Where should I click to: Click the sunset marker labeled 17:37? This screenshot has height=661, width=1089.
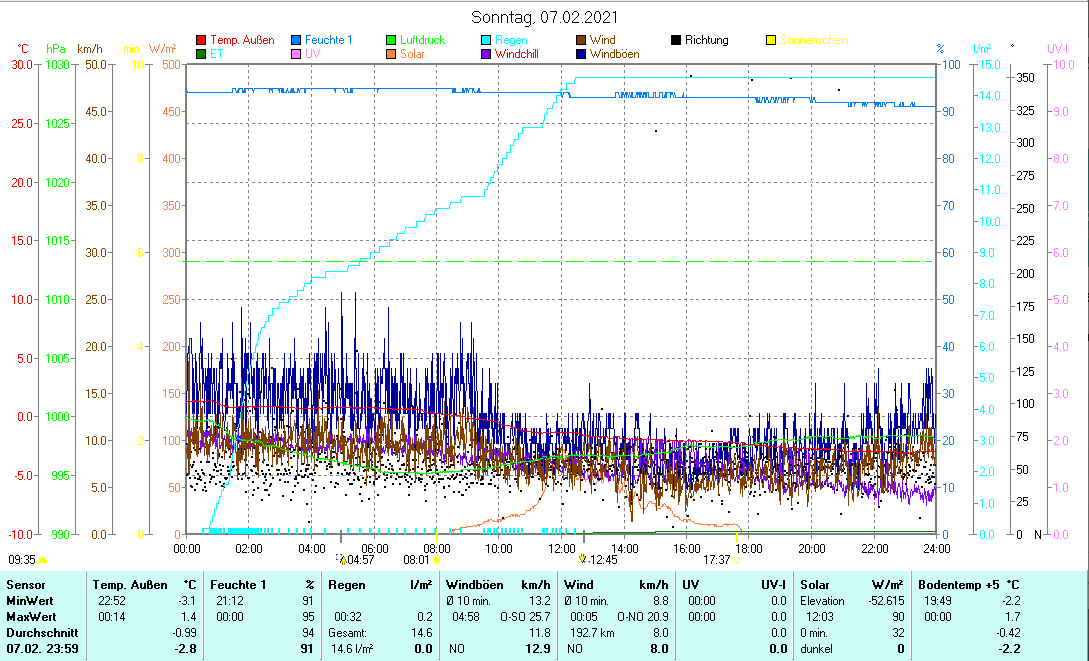[736, 560]
